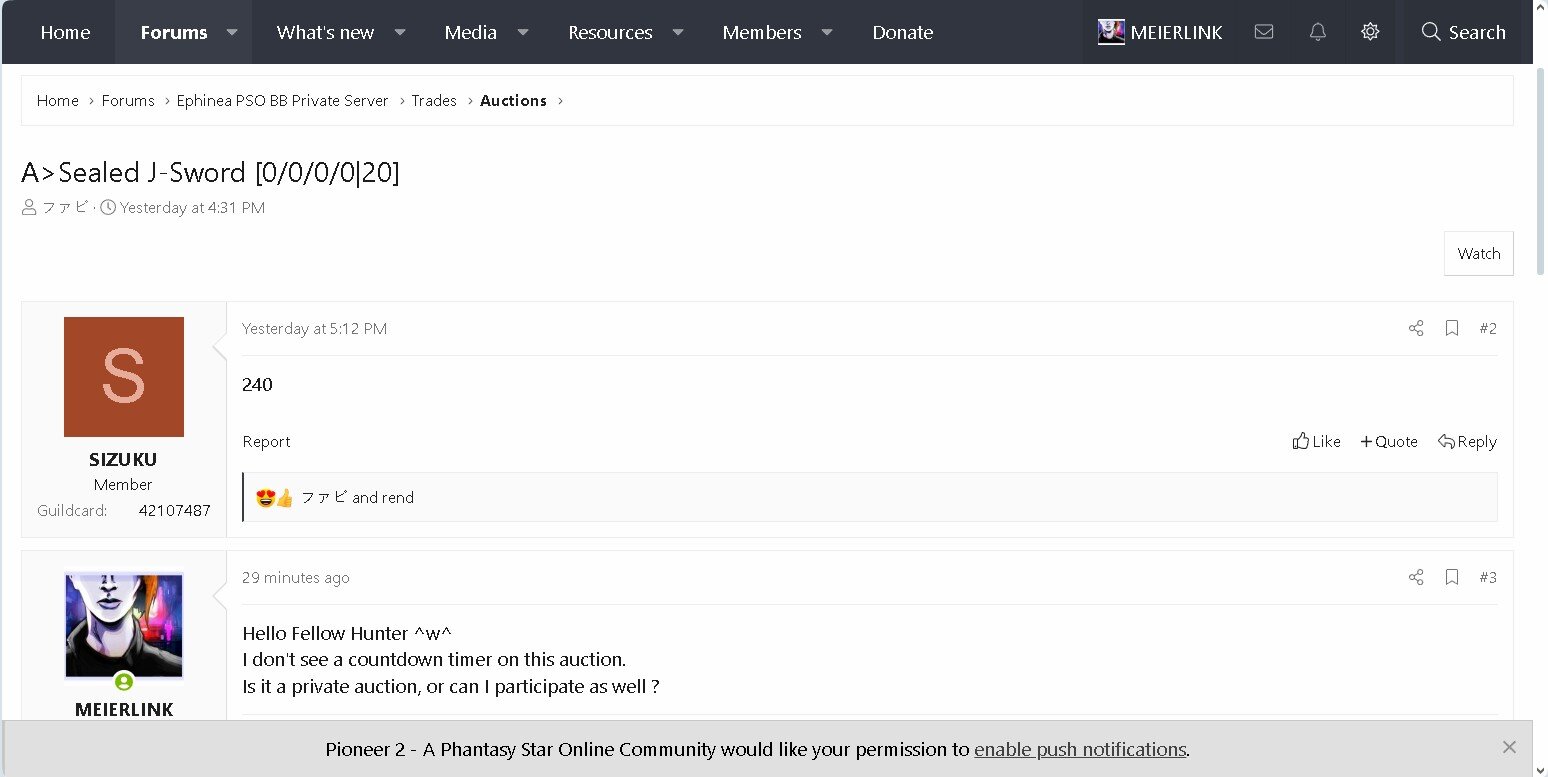The height and width of the screenshot is (777, 1548).
Task: Go to the Home nav tab
Action: (x=65, y=32)
